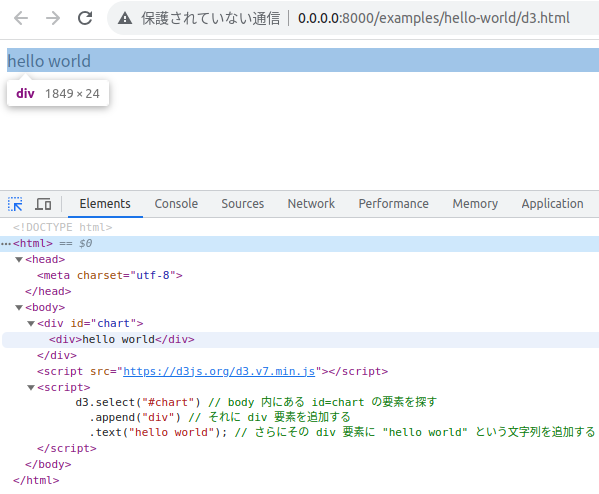The width and height of the screenshot is (599, 494).
Task: Select the closing </html> tag row
Action: coord(36,481)
